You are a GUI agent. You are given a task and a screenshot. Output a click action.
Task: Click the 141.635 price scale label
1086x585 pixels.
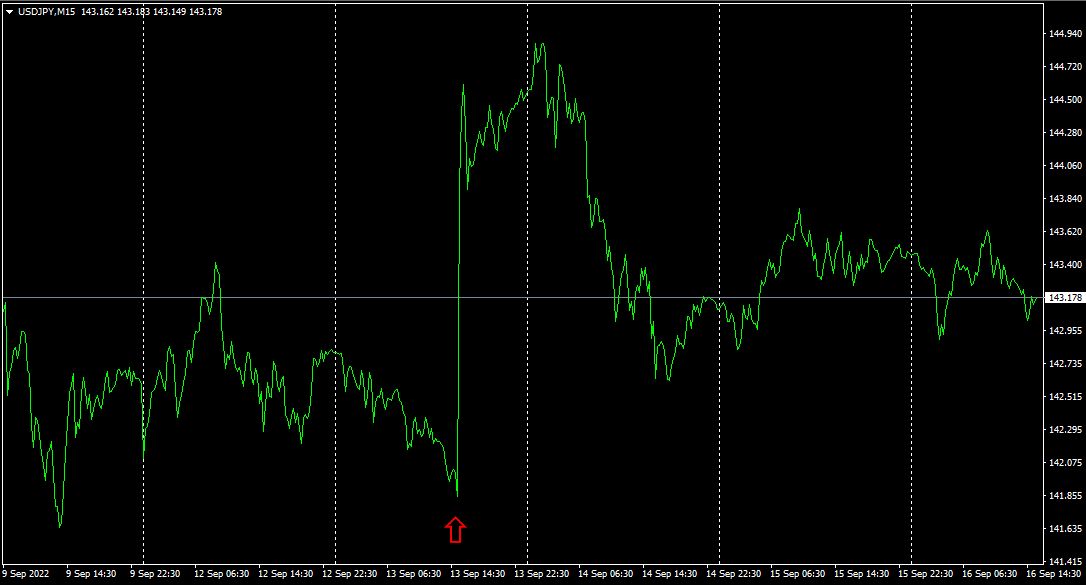tap(1065, 528)
